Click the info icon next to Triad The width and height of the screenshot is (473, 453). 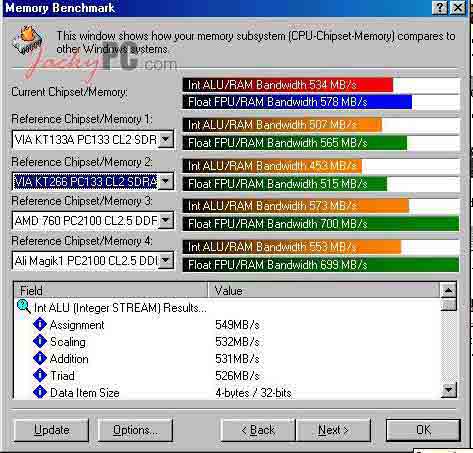tap(40, 375)
